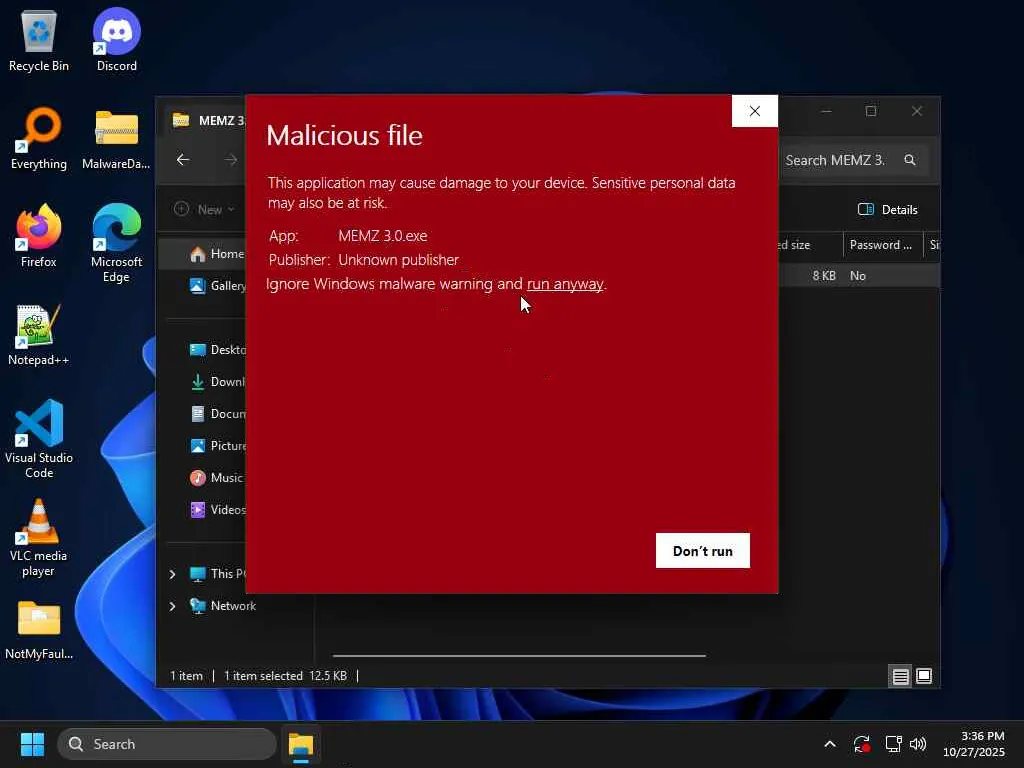Open the Recycle Bin desktop icon

[39, 40]
